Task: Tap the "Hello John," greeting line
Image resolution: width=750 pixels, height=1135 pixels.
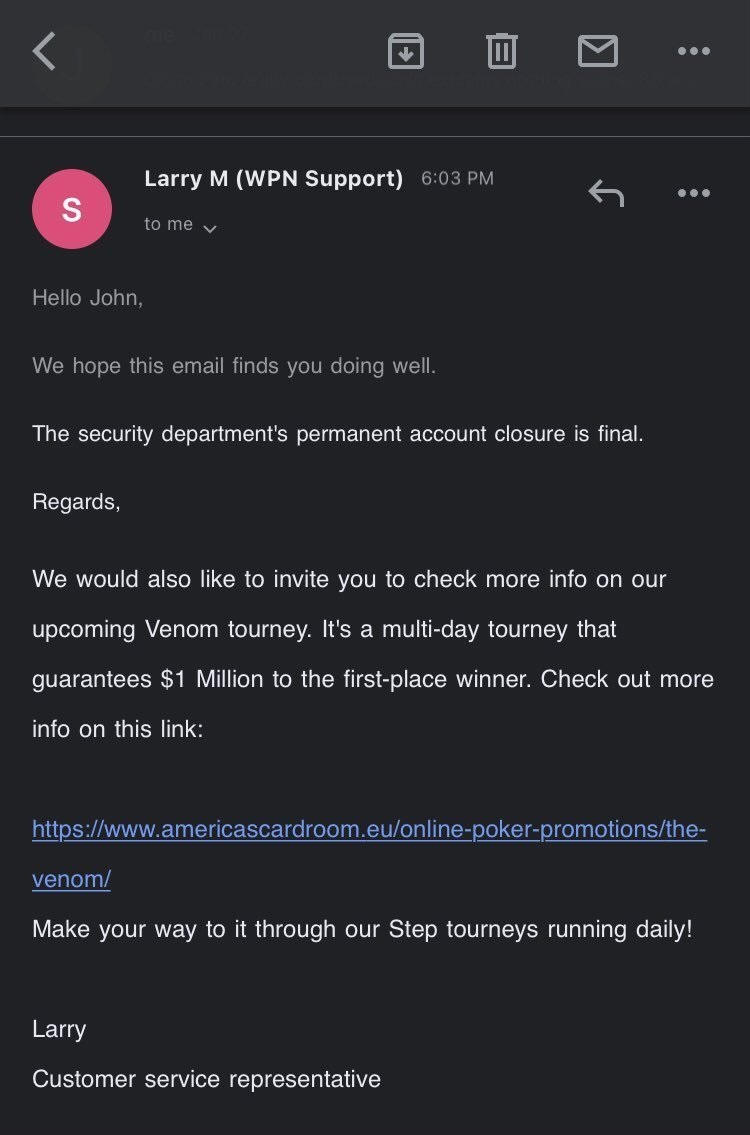Action: (88, 297)
